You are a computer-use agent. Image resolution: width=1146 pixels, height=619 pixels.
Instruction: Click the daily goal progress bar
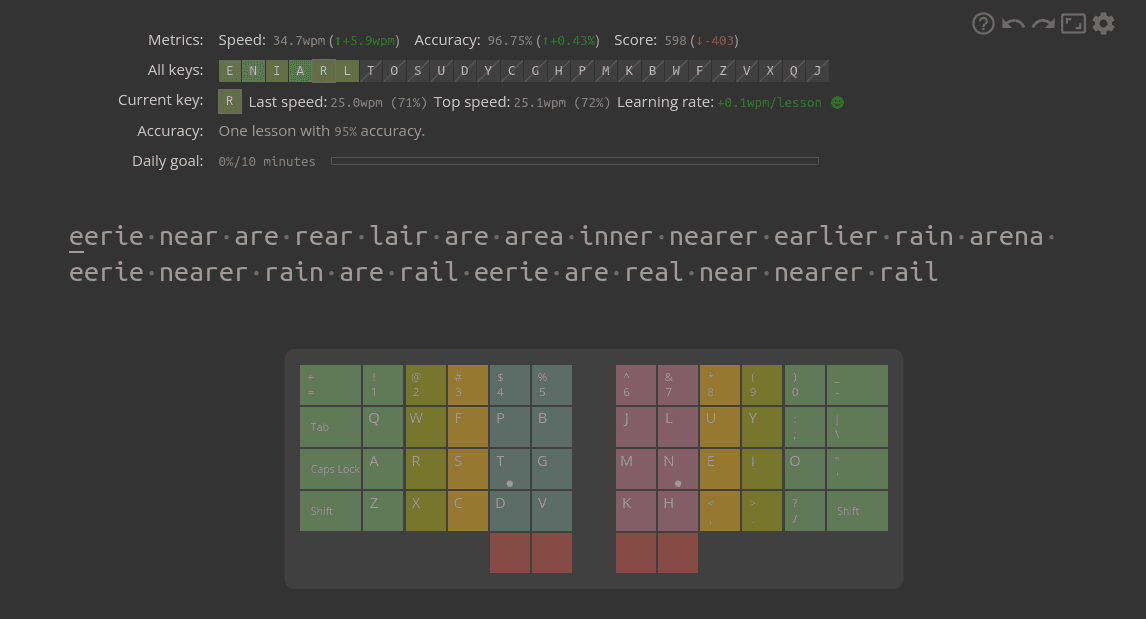[x=575, y=160]
